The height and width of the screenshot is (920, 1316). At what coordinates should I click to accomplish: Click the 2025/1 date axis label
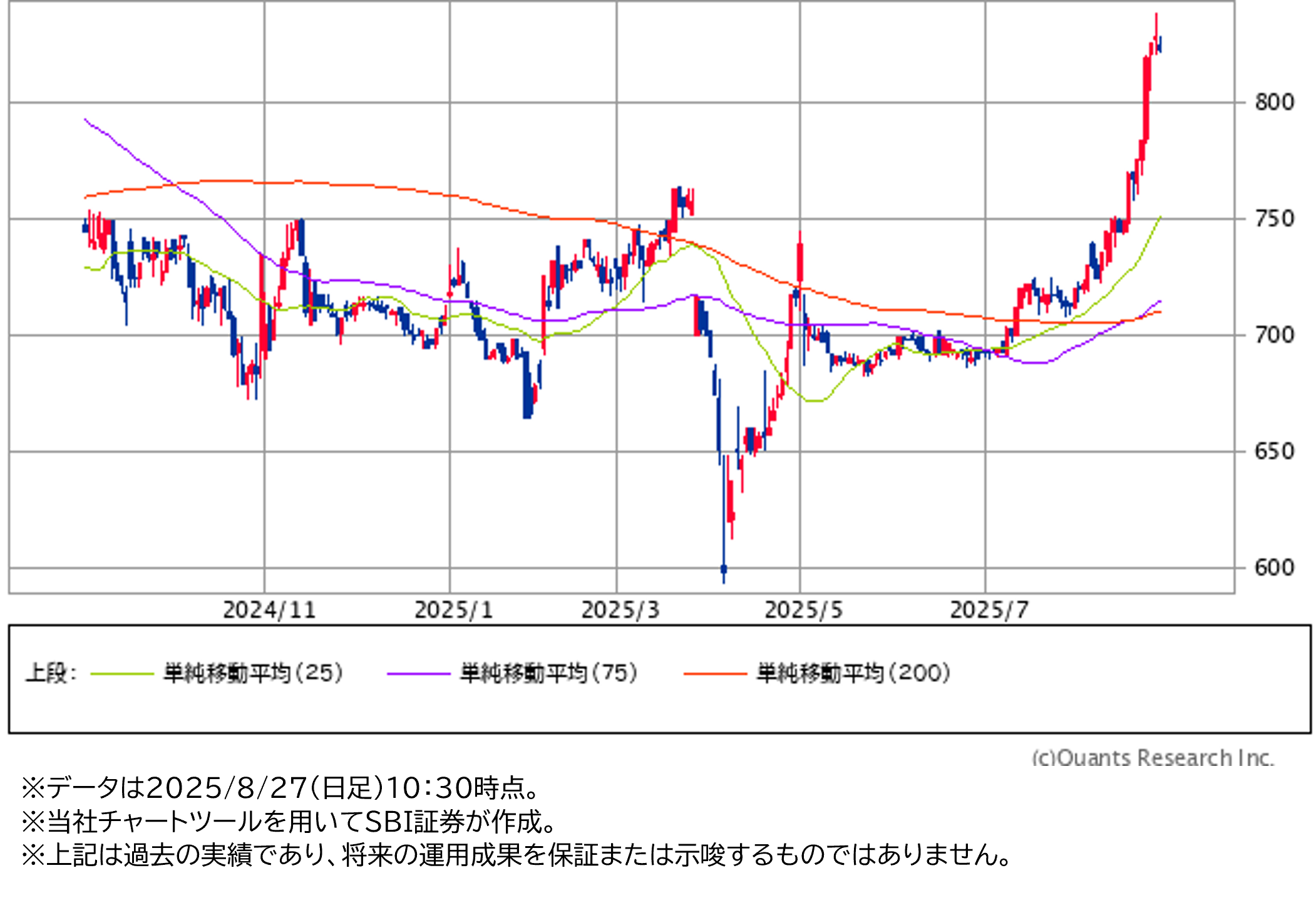[x=453, y=610]
